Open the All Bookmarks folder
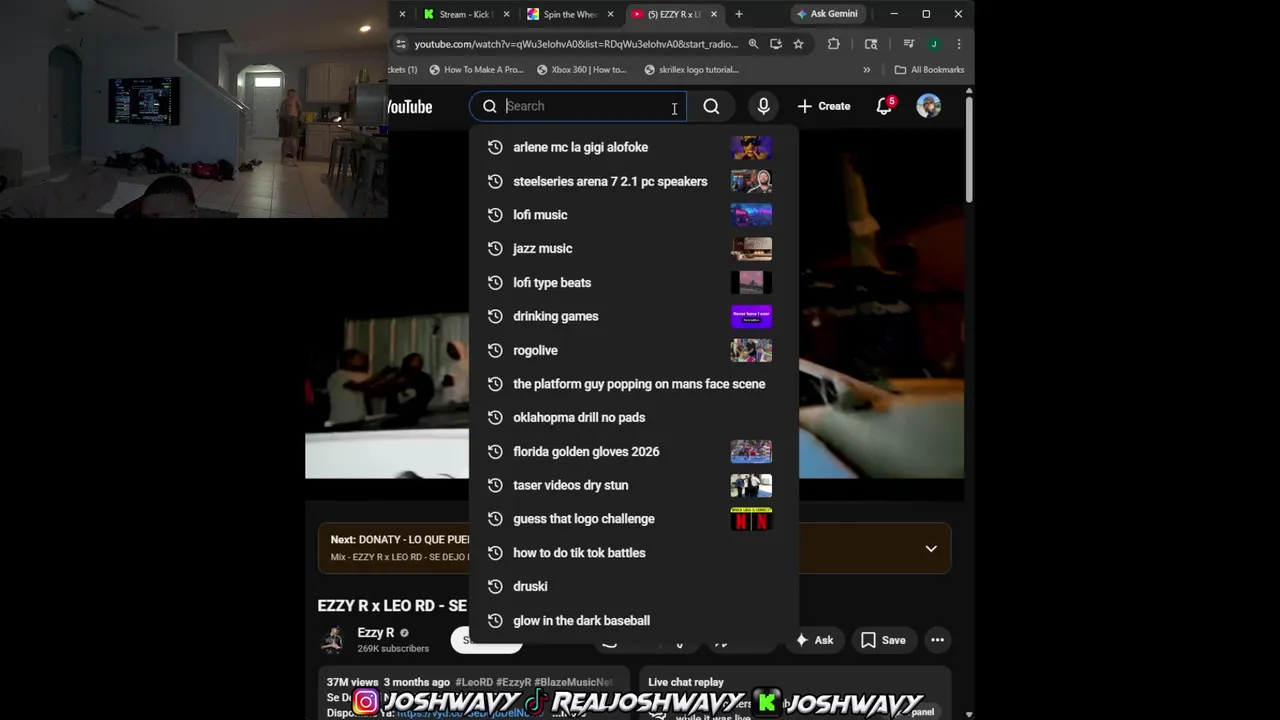Viewport: 1280px width, 720px height. [929, 70]
